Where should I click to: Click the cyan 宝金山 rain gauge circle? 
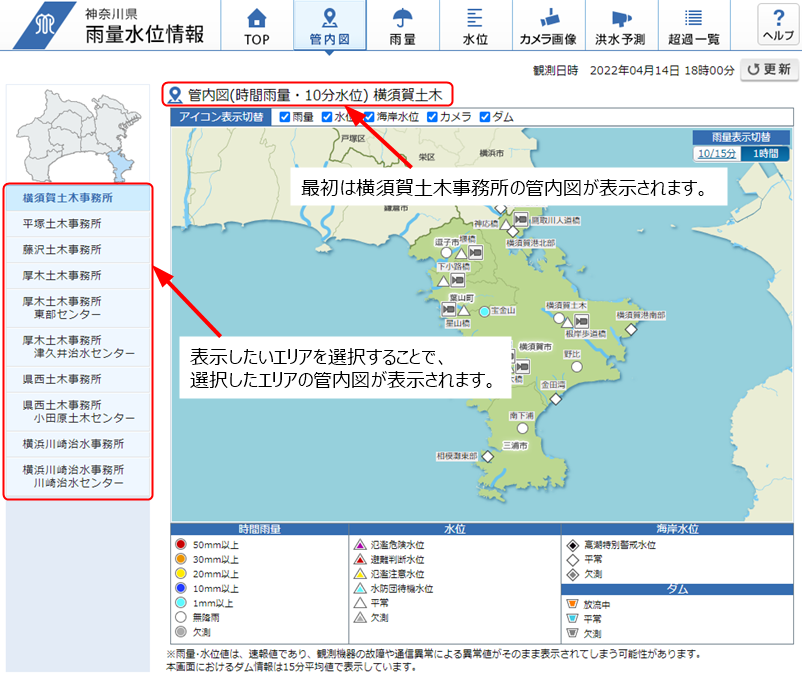(484, 311)
